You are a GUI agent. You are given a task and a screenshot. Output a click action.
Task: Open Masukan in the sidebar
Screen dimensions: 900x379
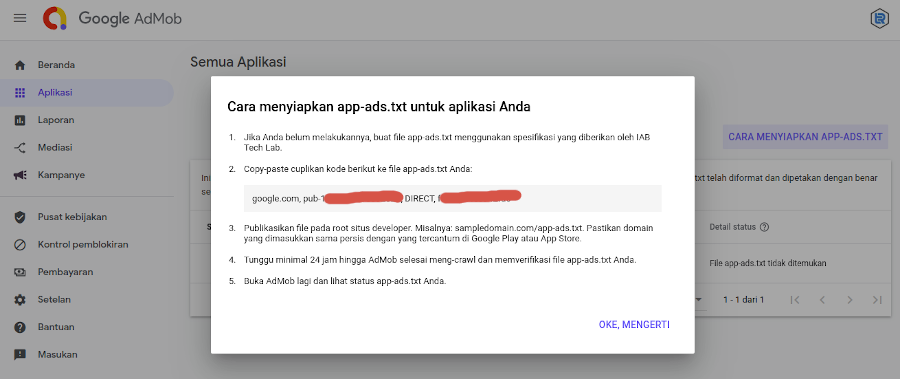87,355
